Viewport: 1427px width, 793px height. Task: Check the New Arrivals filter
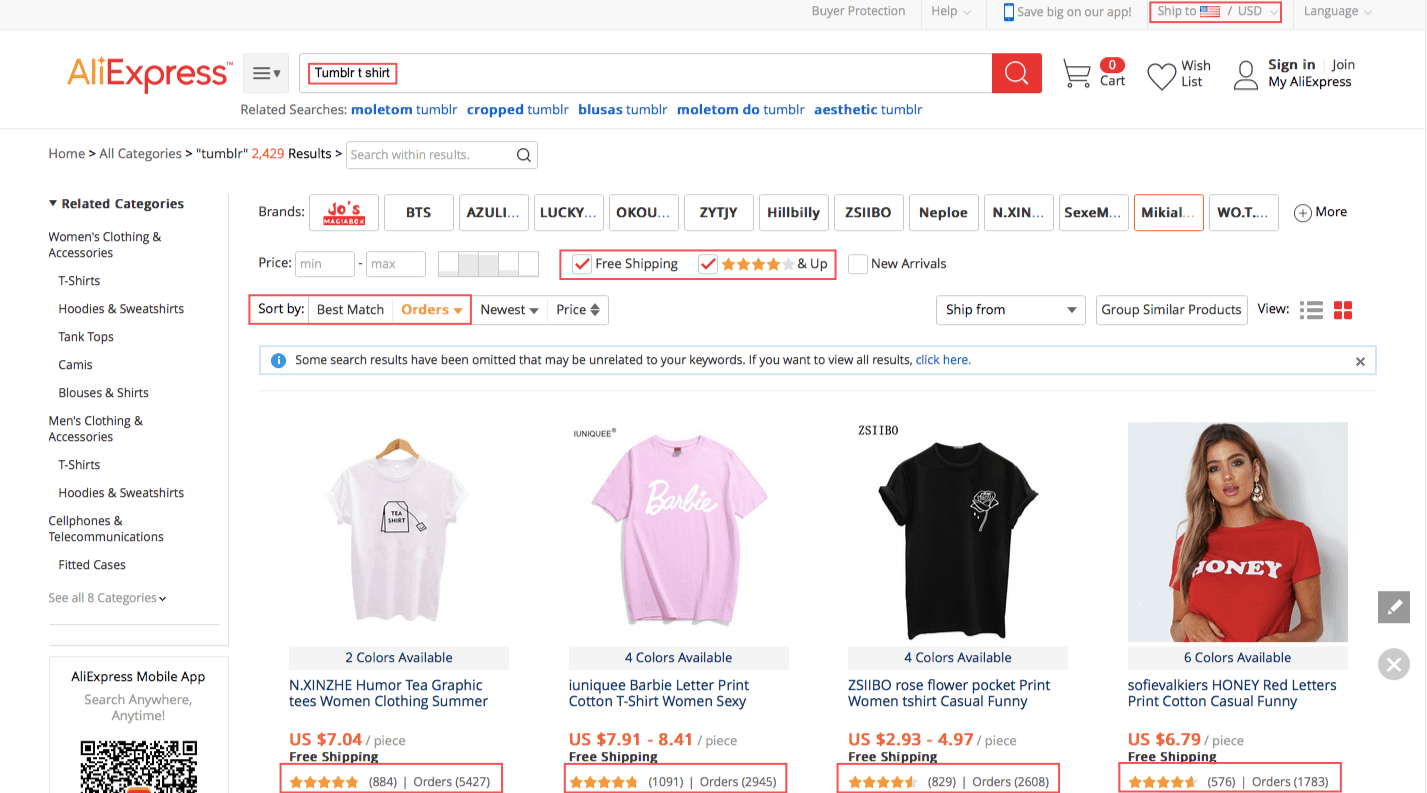click(x=857, y=263)
